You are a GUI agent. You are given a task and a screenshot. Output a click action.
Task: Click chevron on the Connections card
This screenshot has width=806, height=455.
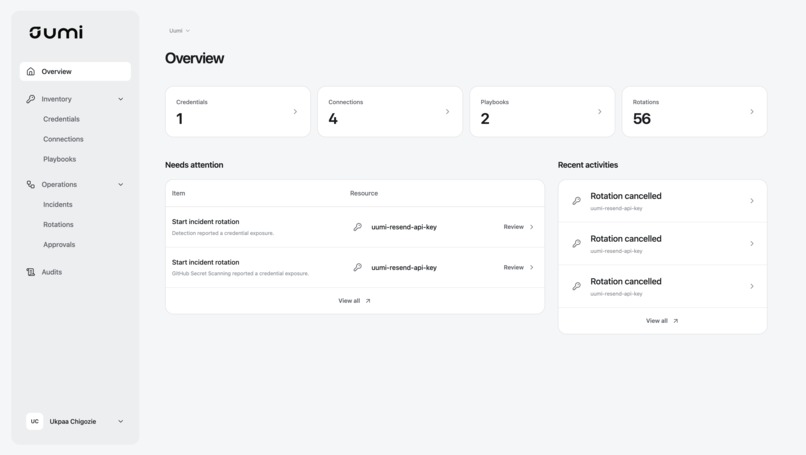[x=447, y=112]
